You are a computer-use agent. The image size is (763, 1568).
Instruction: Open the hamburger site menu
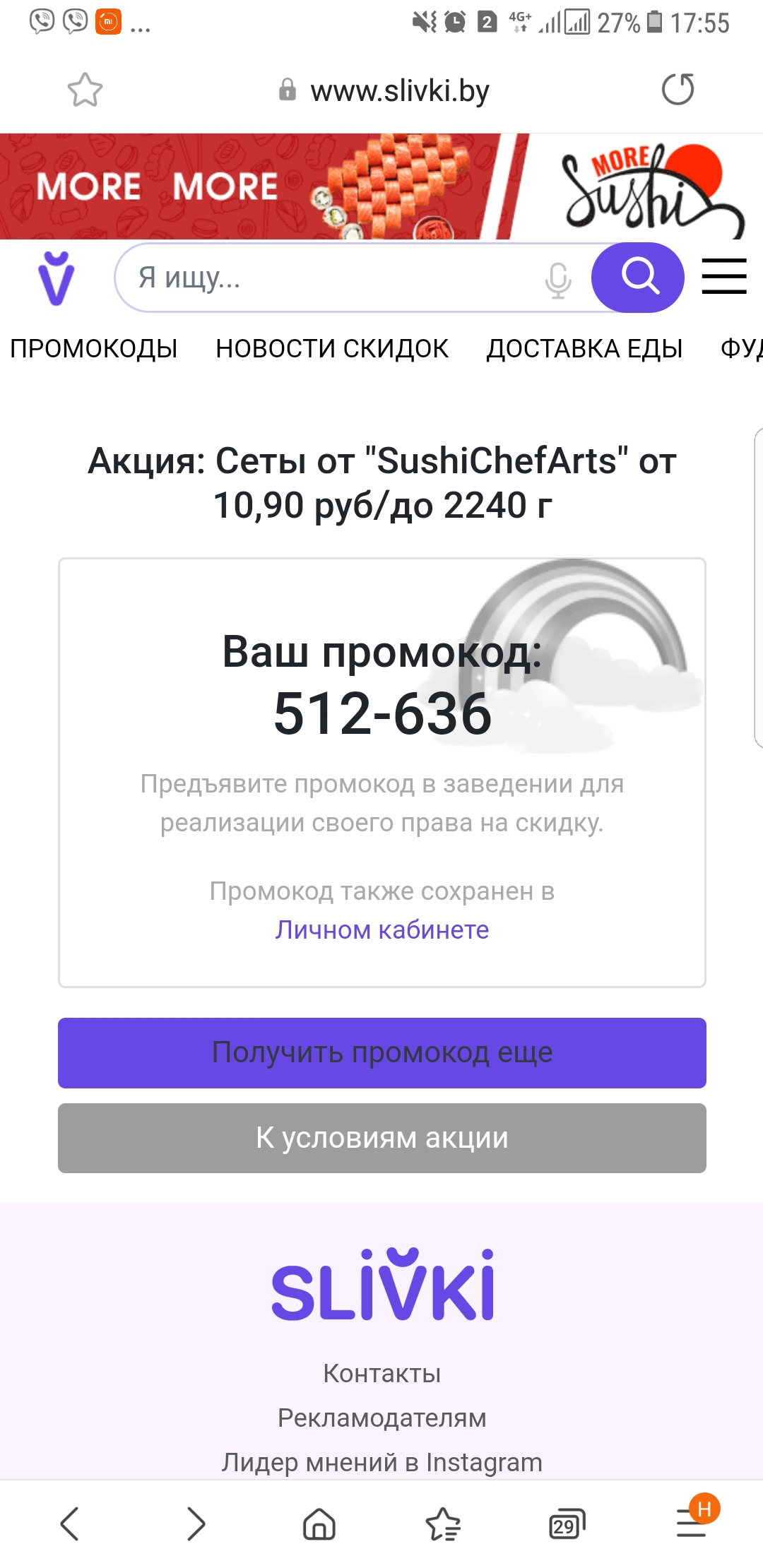click(x=723, y=276)
